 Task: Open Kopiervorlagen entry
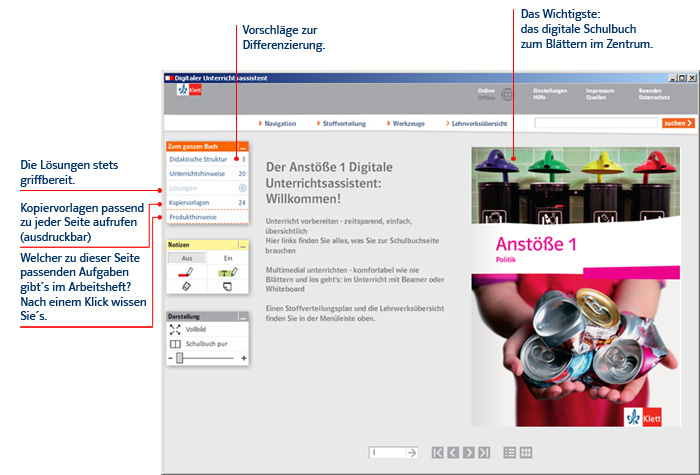point(207,203)
